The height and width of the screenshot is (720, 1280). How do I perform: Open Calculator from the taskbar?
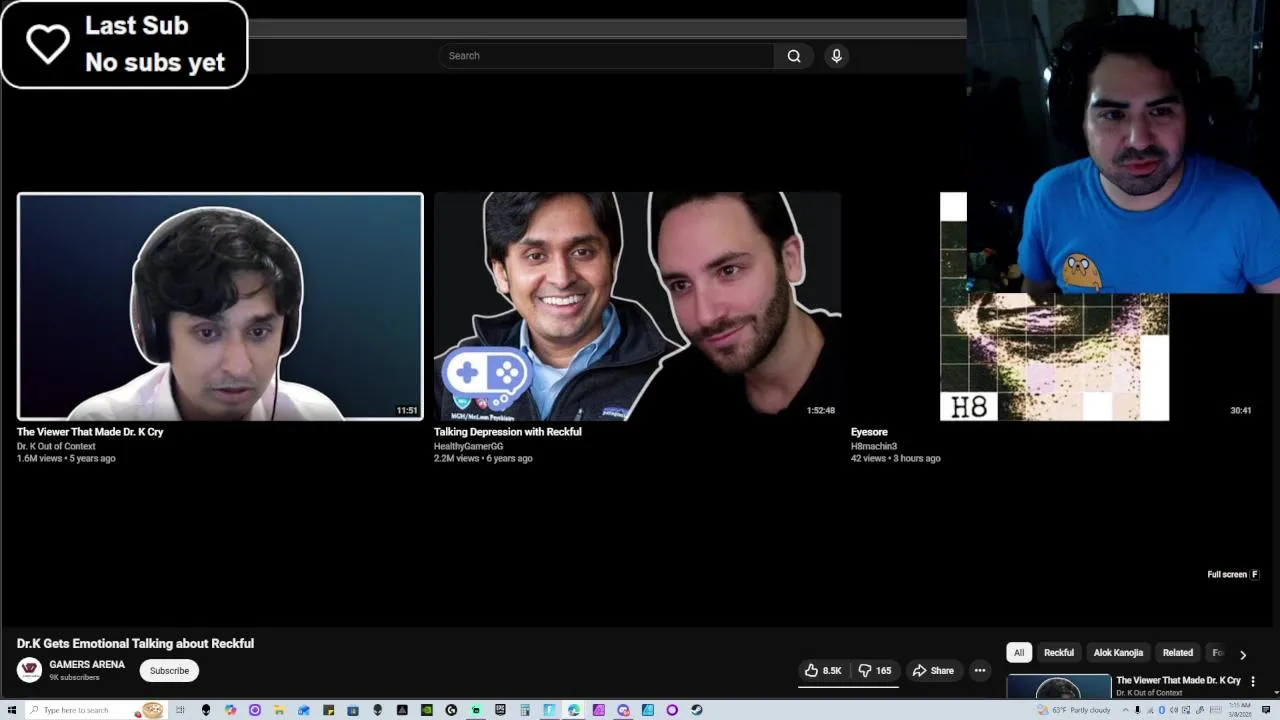(x=524, y=710)
